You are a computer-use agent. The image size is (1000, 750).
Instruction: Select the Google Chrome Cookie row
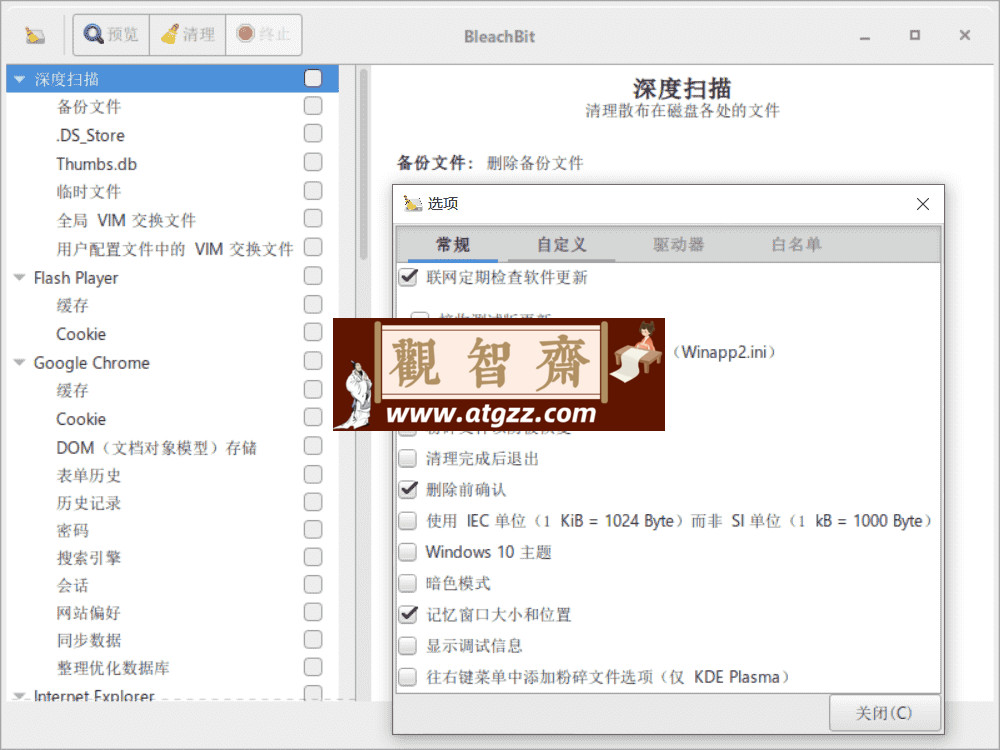coord(172,419)
